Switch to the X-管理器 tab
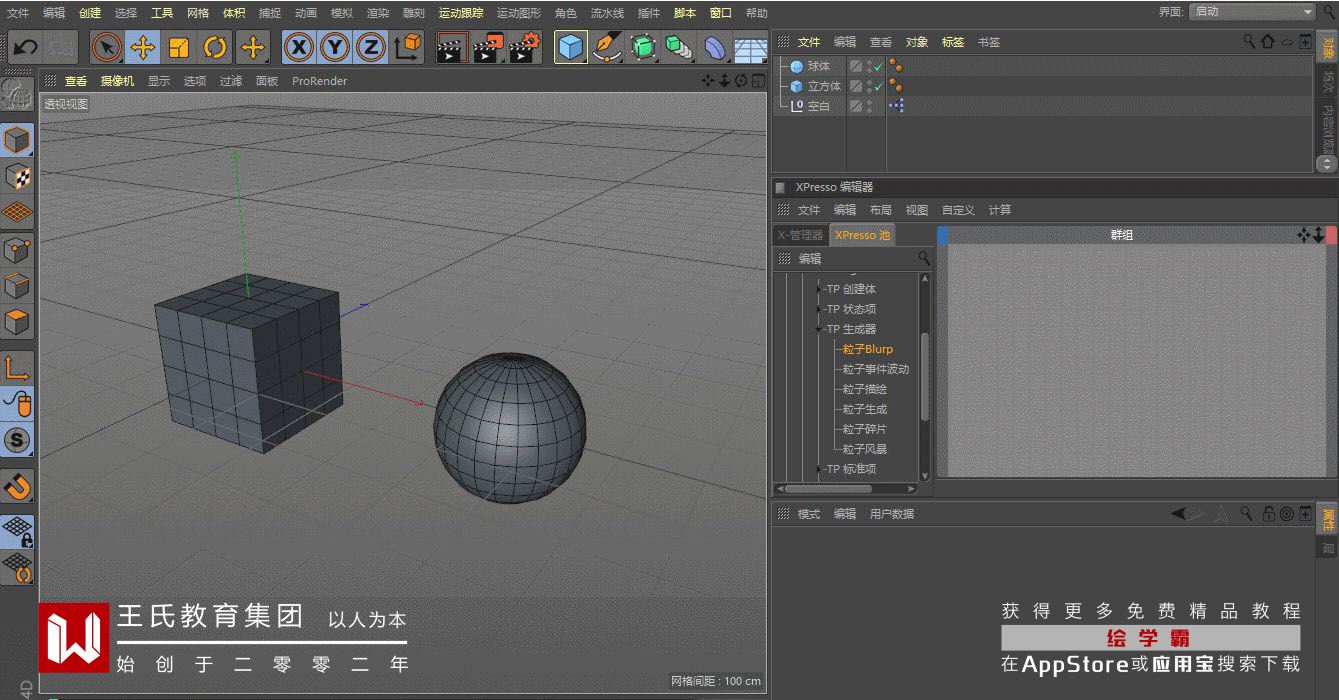 pos(800,235)
